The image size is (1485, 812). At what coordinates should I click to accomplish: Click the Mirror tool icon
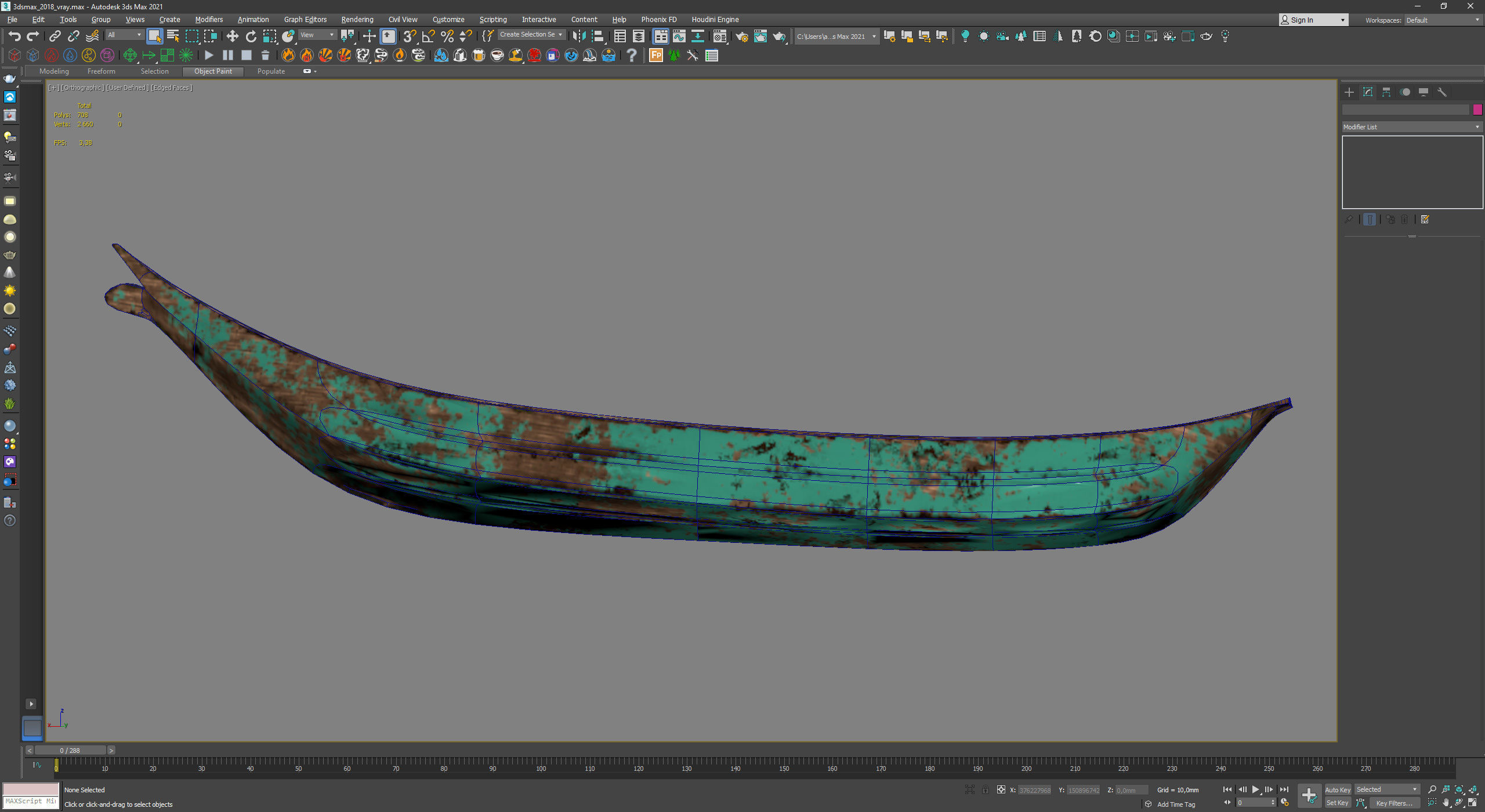(578, 37)
